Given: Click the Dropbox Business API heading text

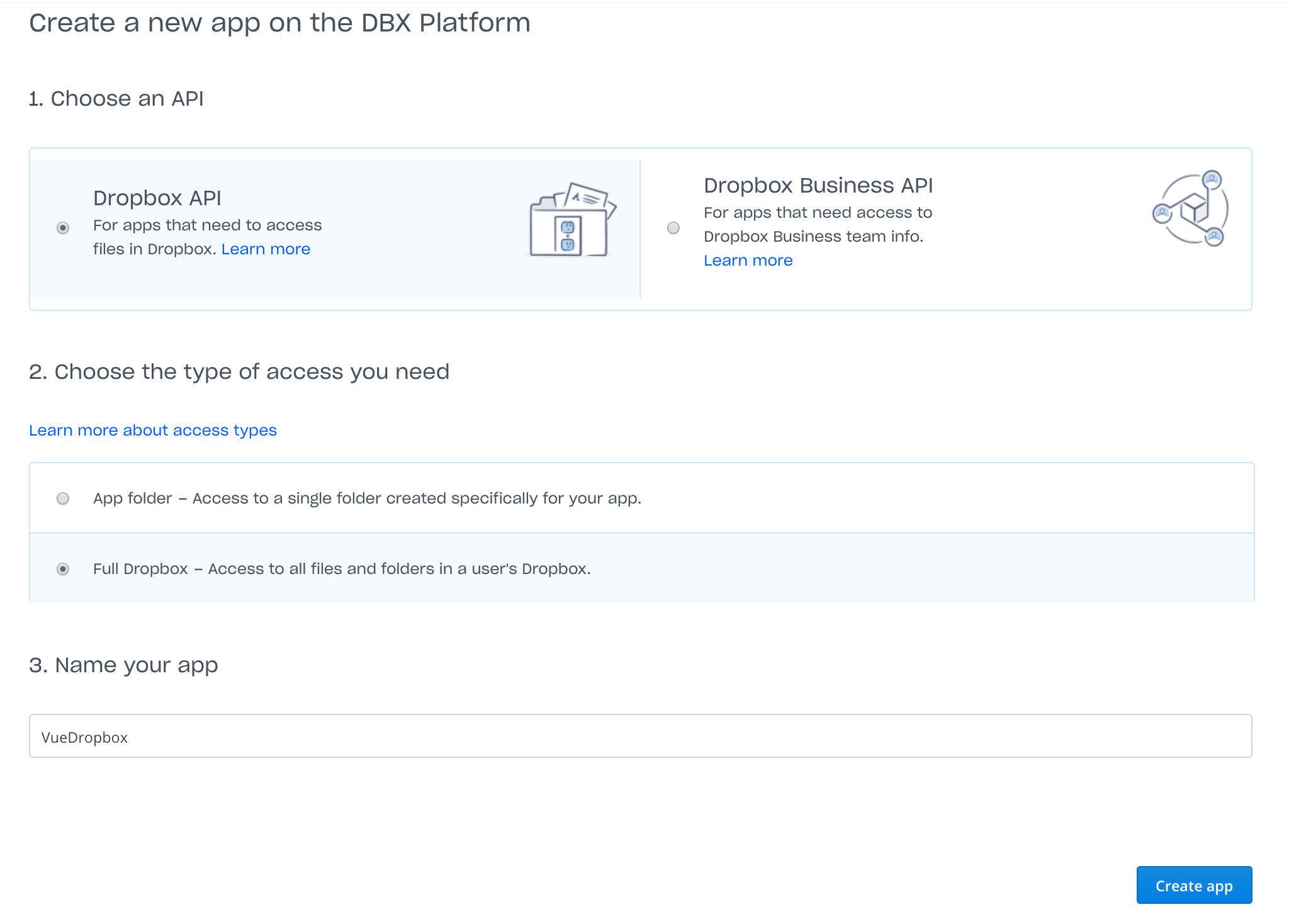Looking at the screenshot, I should [x=818, y=185].
